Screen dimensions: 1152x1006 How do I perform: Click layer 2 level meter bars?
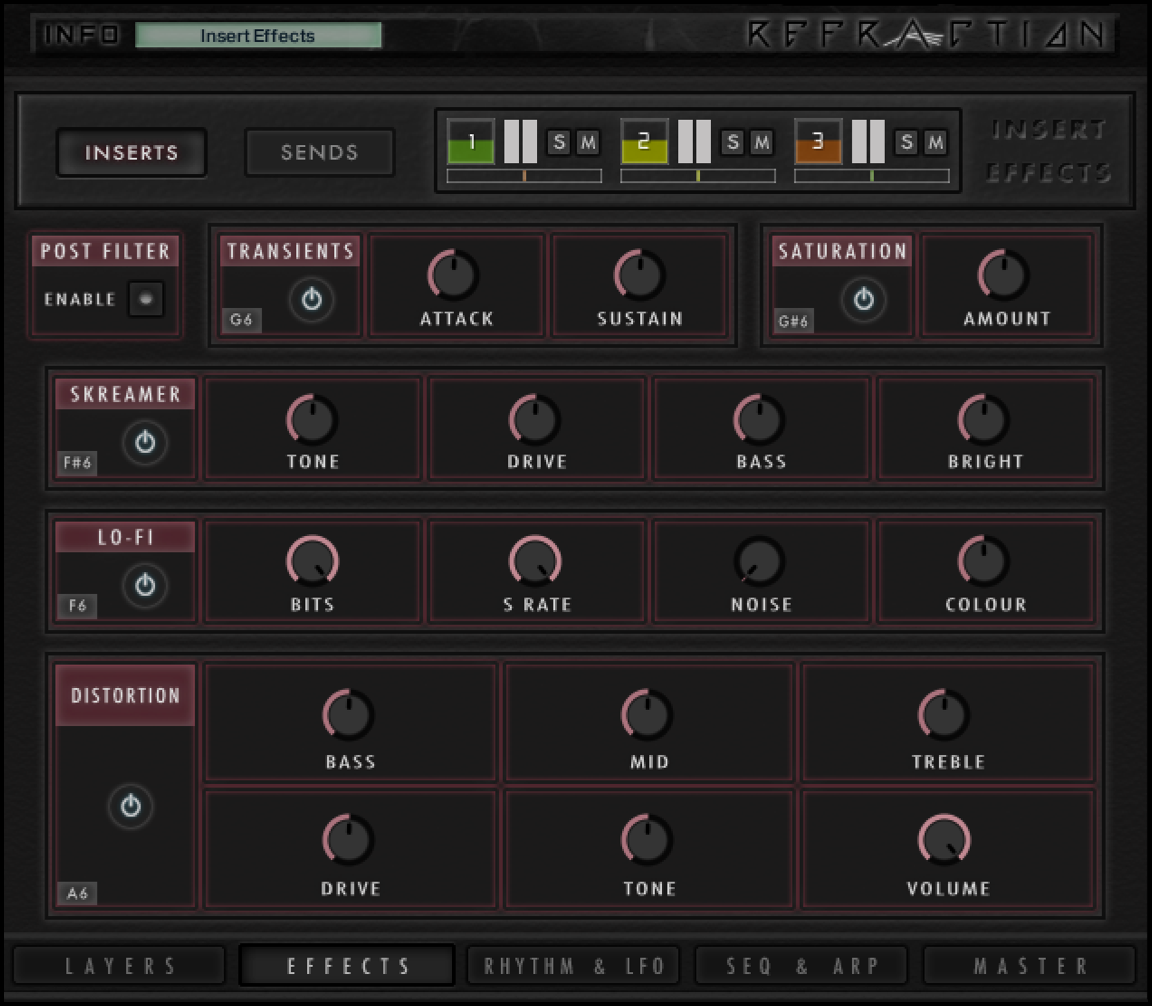(x=694, y=141)
